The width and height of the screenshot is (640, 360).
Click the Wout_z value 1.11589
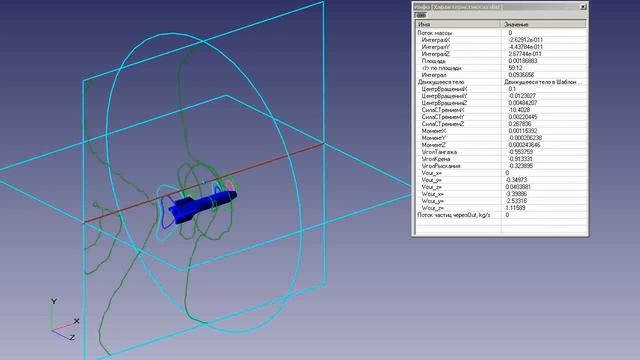[515, 208]
